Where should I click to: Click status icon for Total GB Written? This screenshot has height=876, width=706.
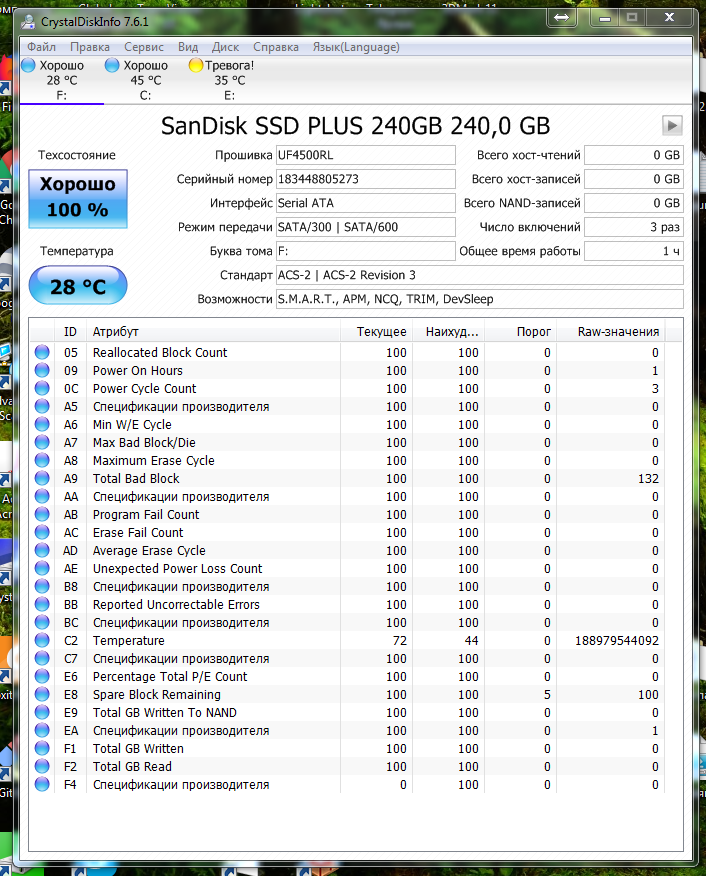click(42, 748)
